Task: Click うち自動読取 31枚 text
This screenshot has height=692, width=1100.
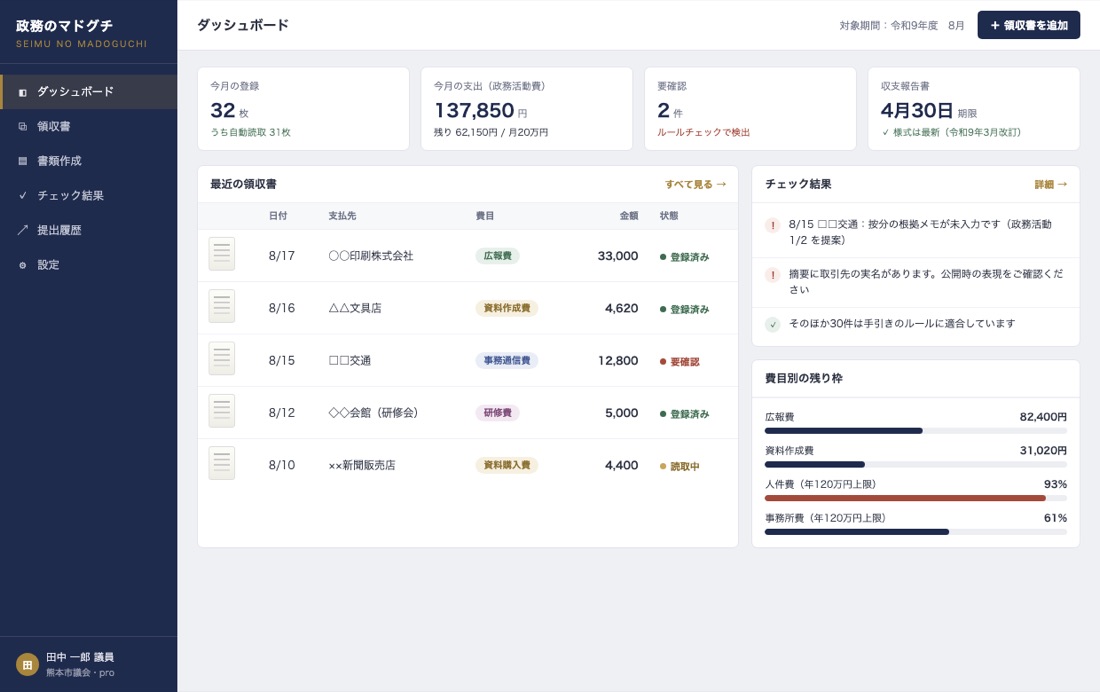Action: [250, 132]
